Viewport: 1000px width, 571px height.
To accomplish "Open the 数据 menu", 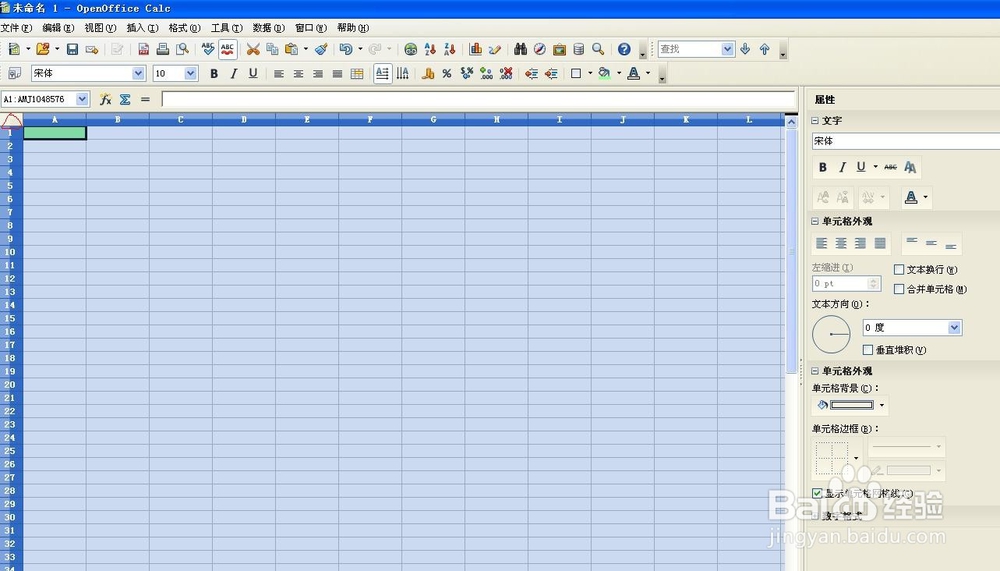I will coord(268,28).
